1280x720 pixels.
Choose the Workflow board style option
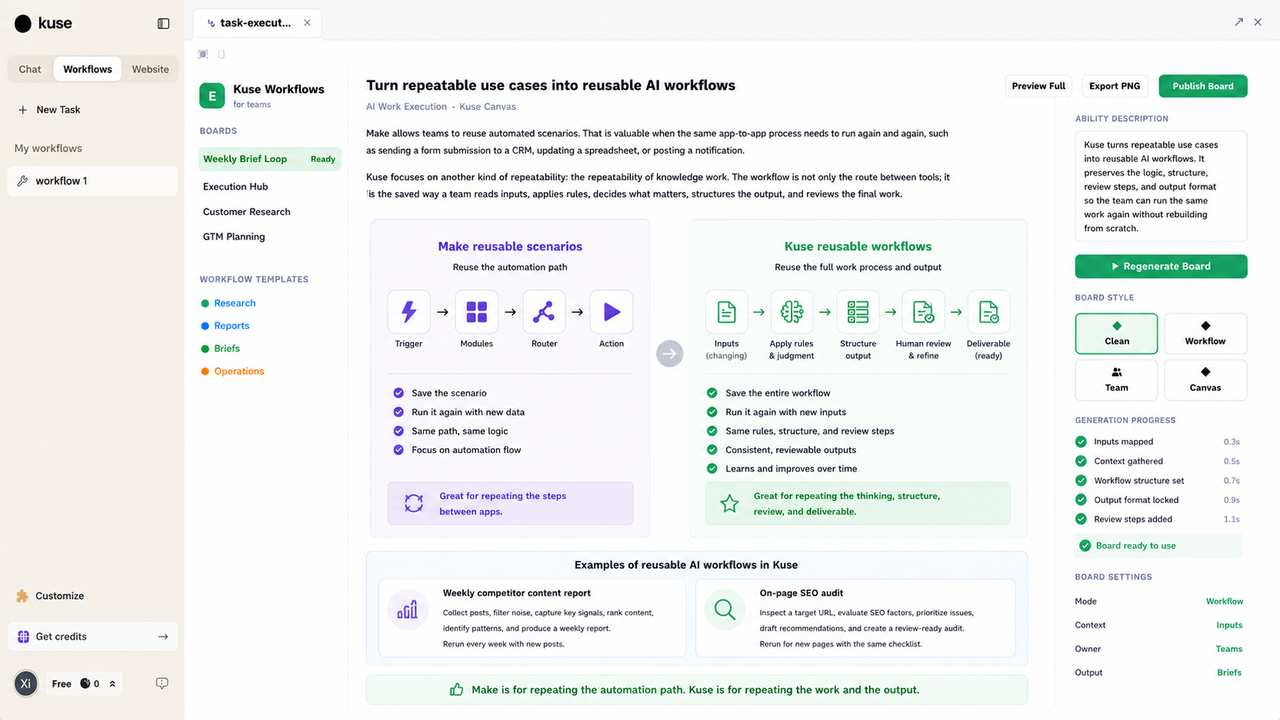click(x=1205, y=333)
